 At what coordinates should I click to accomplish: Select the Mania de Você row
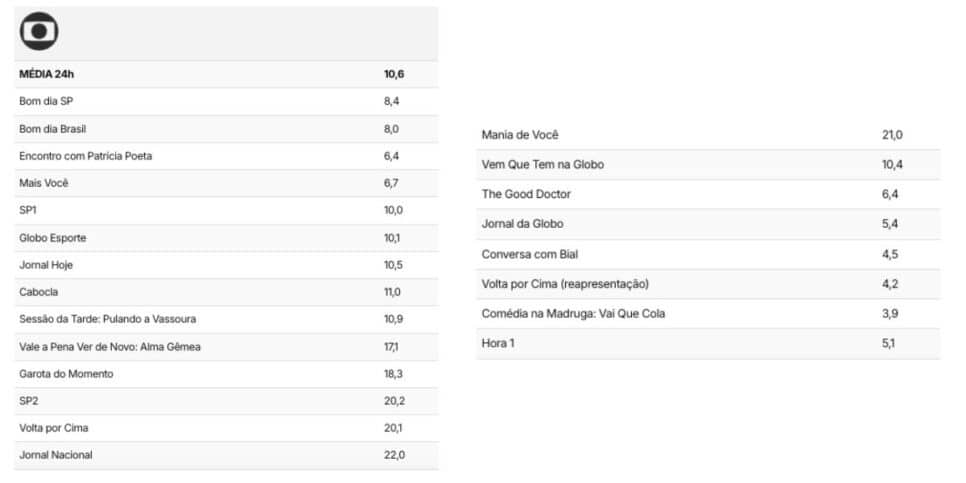click(x=708, y=135)
